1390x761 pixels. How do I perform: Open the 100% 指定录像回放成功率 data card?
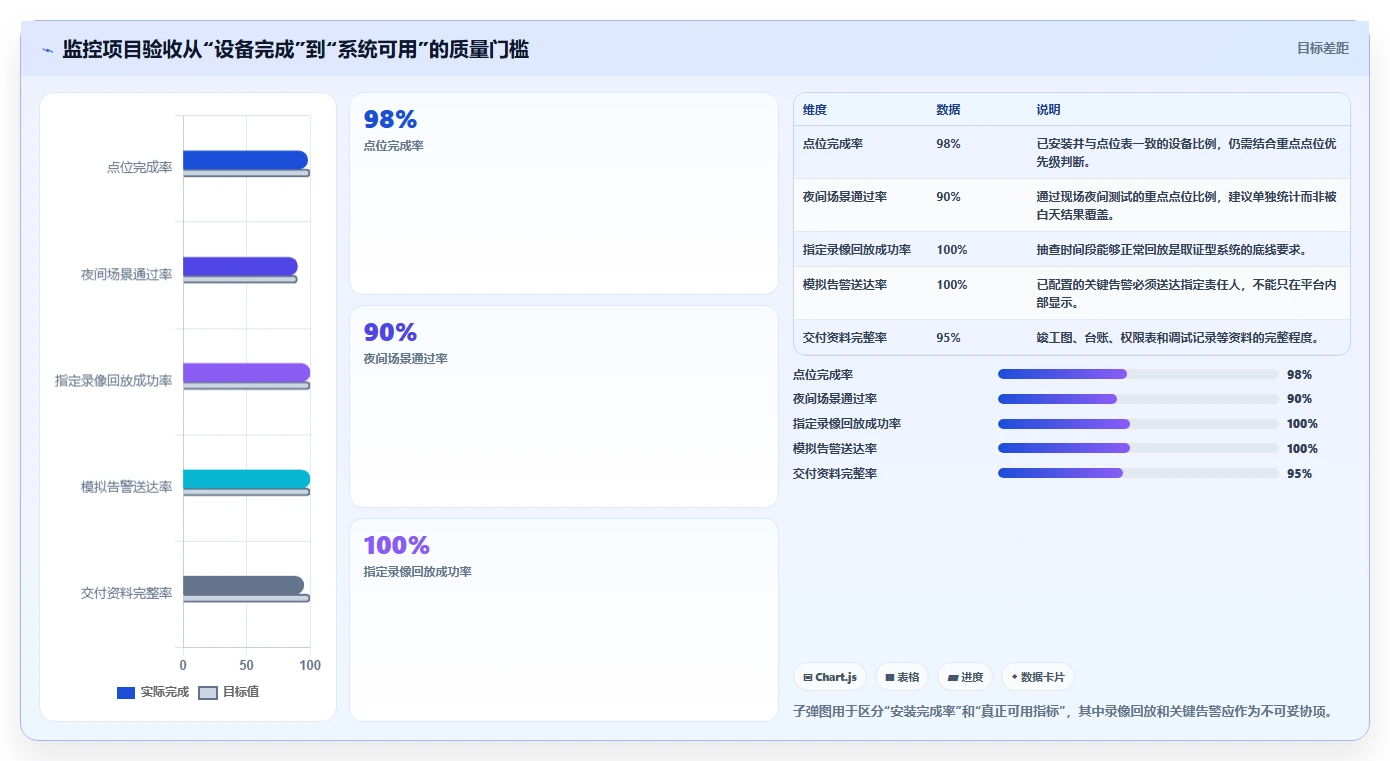coord(563,619)
